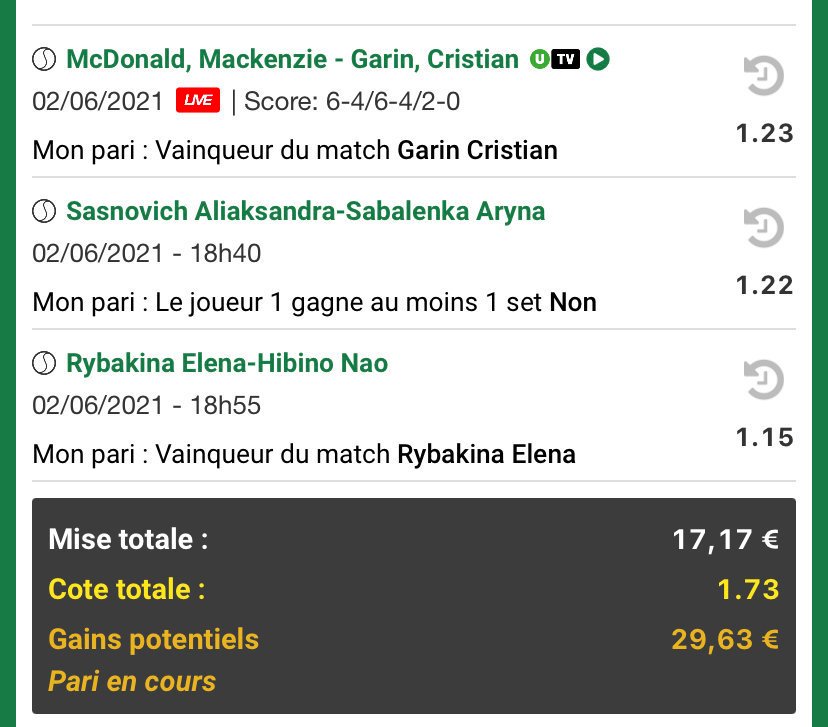Open the black TV broadcast icon
Viewport: 828px width, 727px height.
[x=566, y=60]
